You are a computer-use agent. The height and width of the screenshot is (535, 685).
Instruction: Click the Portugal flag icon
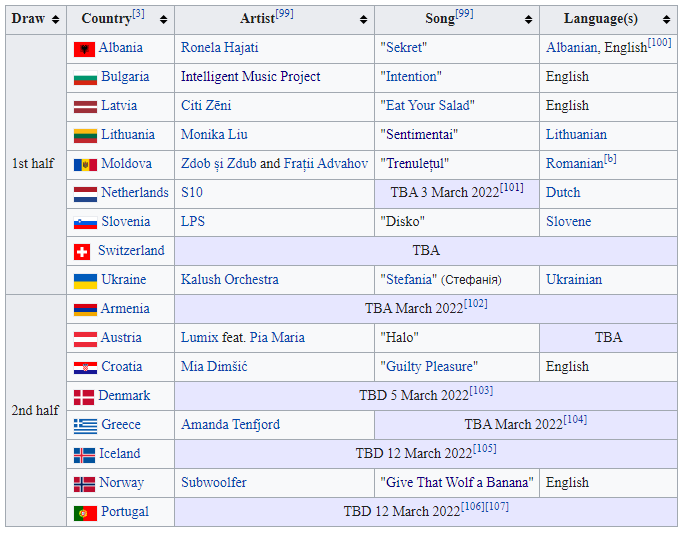tap(84, 513)
